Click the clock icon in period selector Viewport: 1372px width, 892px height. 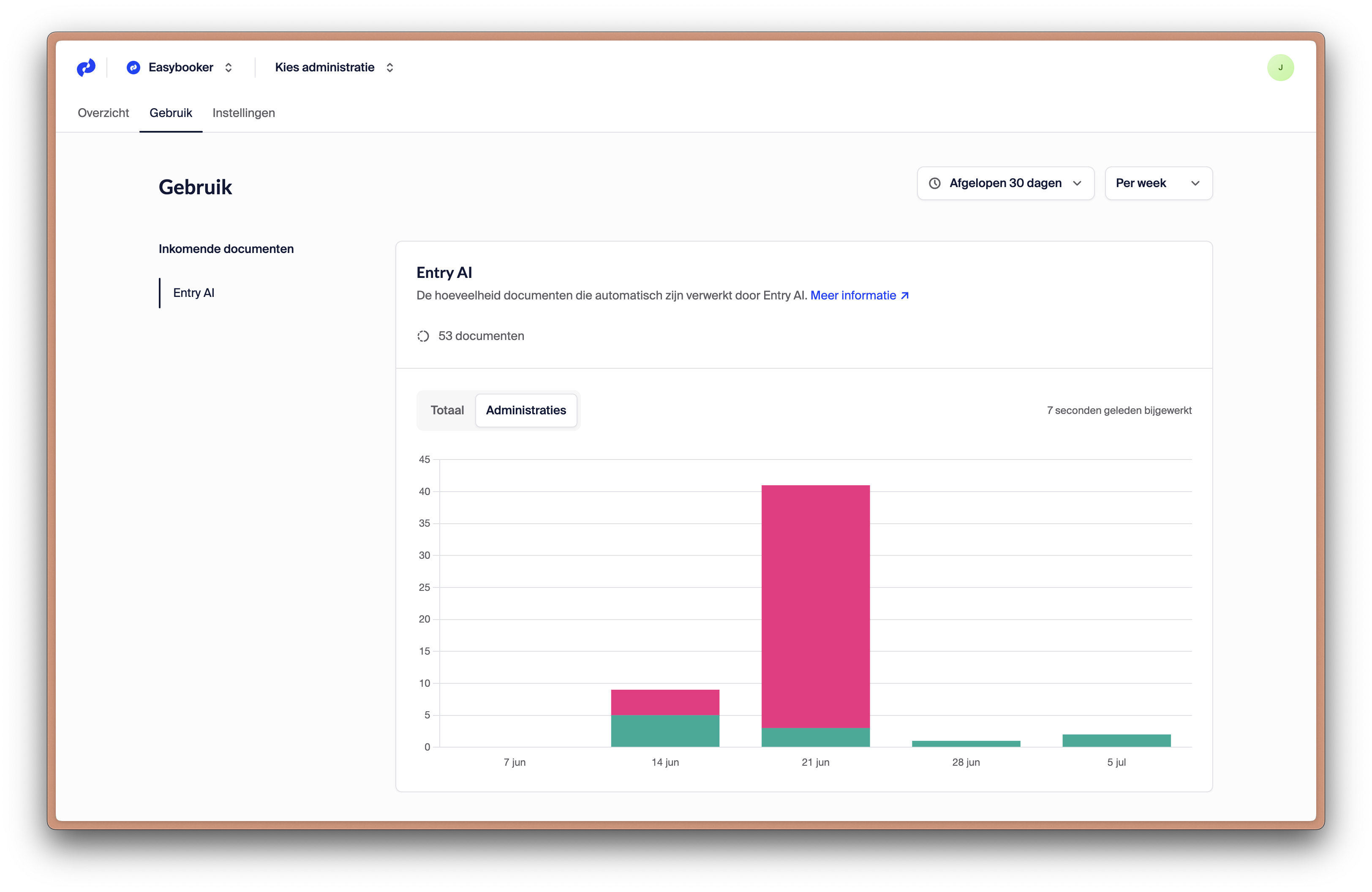tap(934, 183)
